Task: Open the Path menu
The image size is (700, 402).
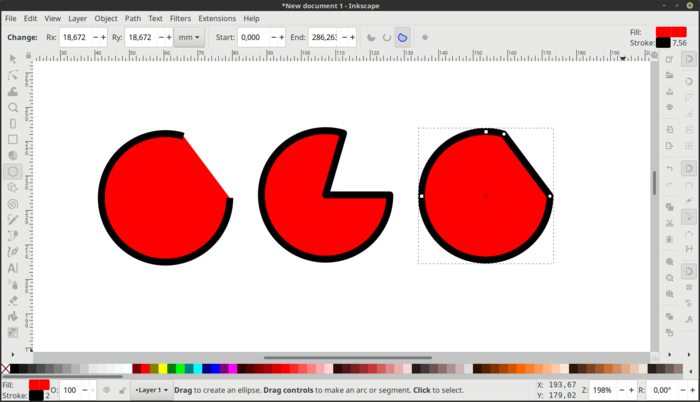Action: tap(133, 18)
